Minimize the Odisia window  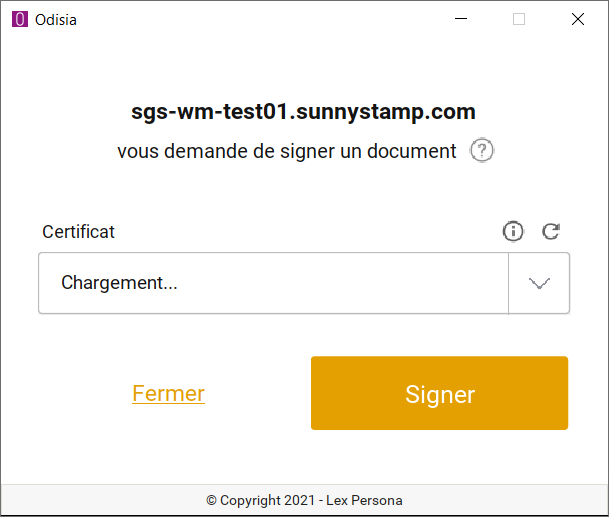coord(461,19)
